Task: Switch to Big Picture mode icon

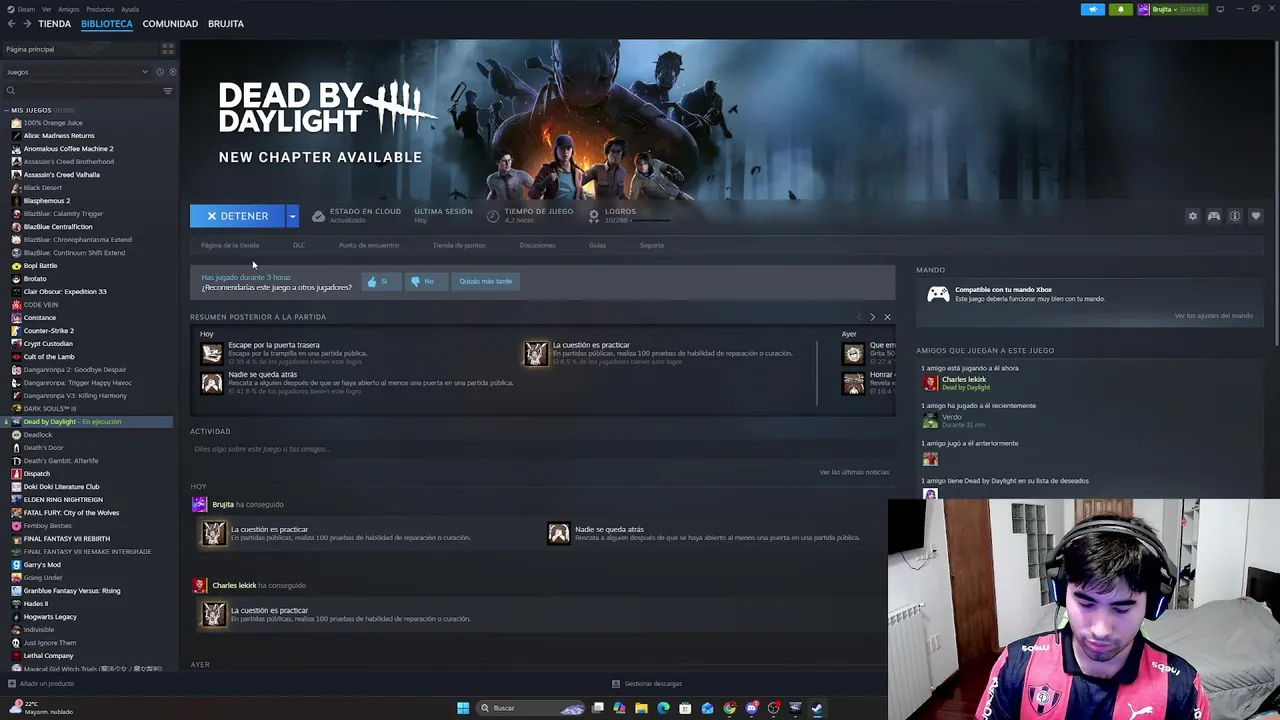Action: (1220, 9)
